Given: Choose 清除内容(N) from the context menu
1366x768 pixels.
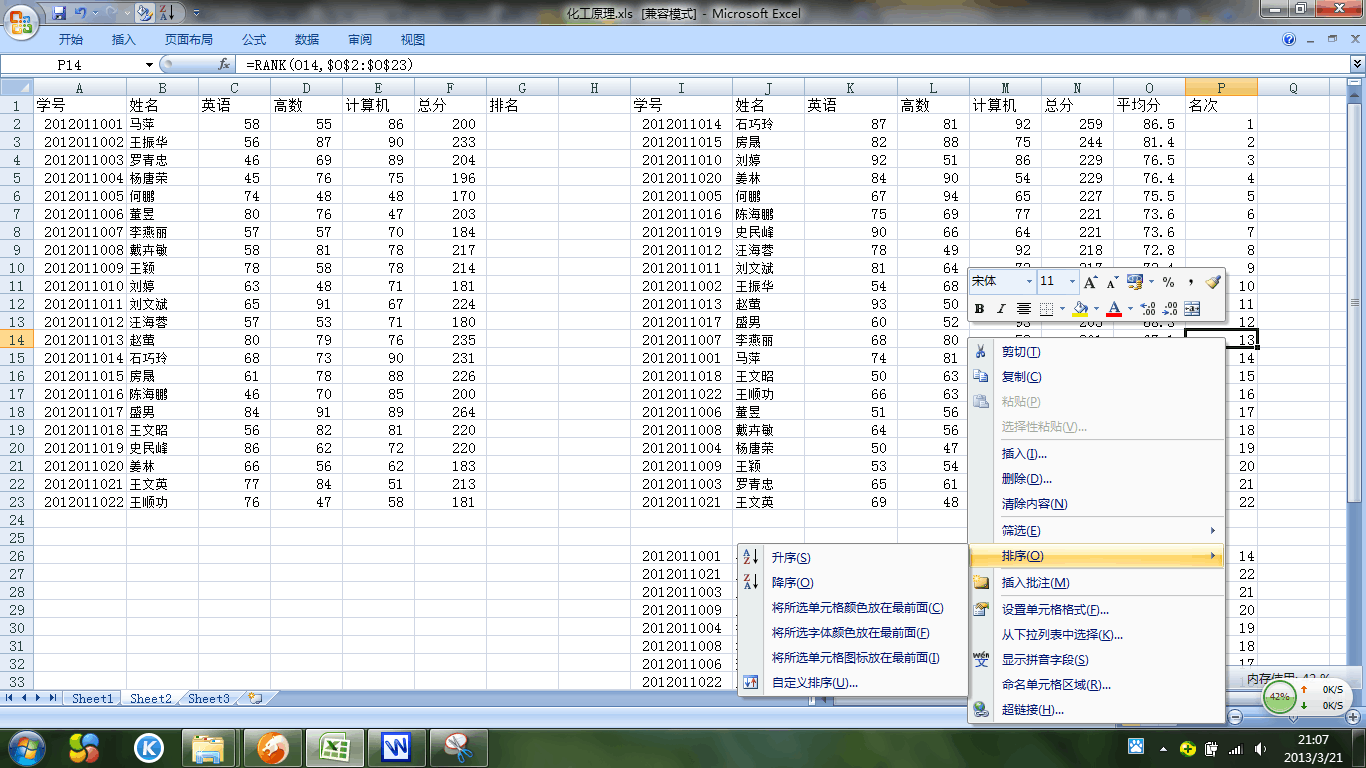Looking at the screenshot, I should [1096, 504].
